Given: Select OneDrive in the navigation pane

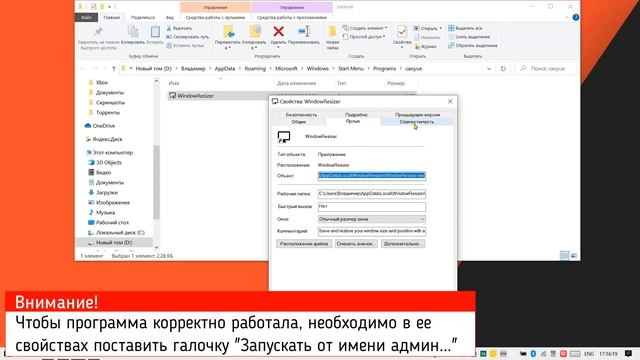Looking at the screenshot, I should [104, 126].
